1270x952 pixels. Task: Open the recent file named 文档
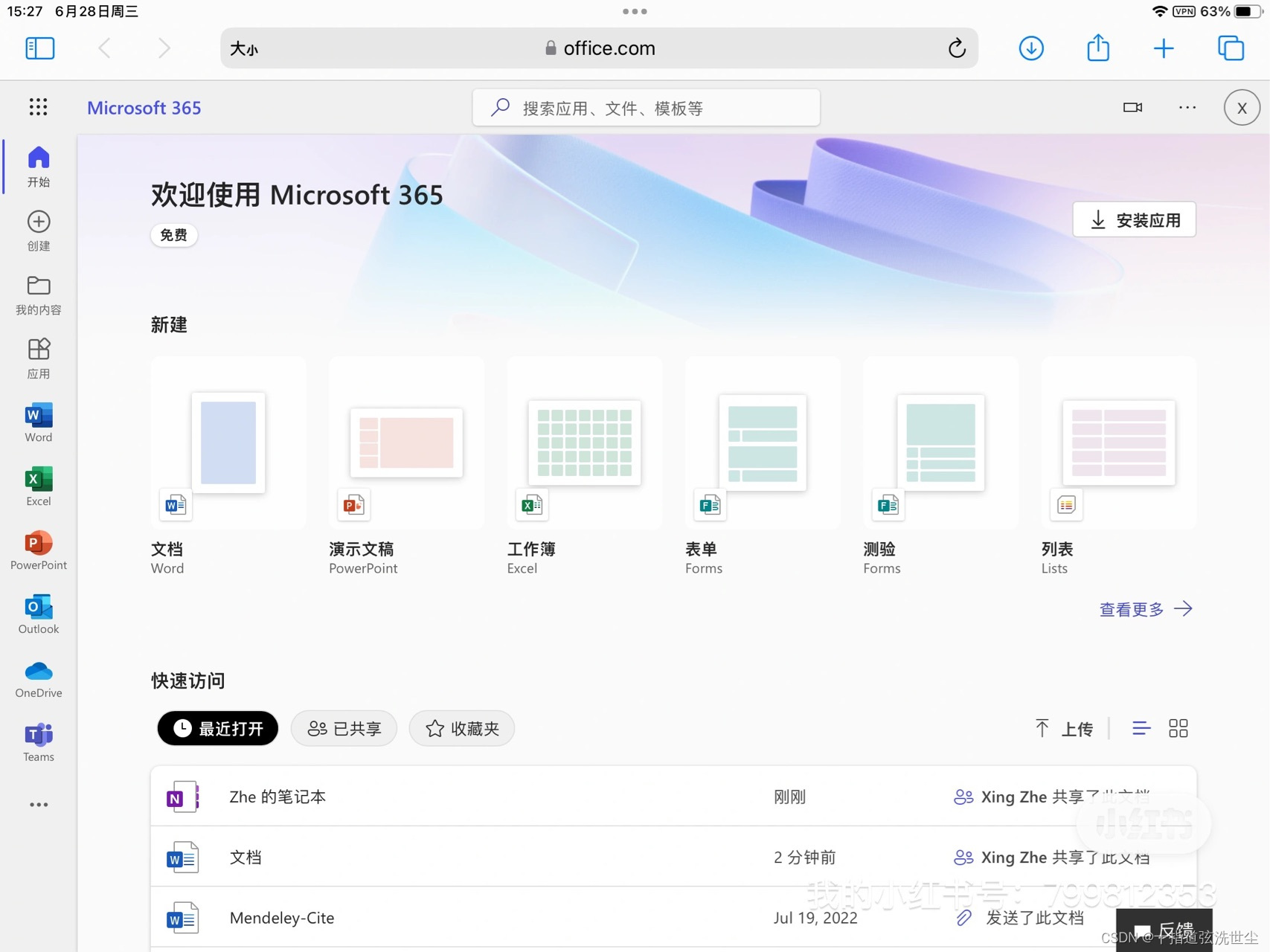[x=673, y=857]
